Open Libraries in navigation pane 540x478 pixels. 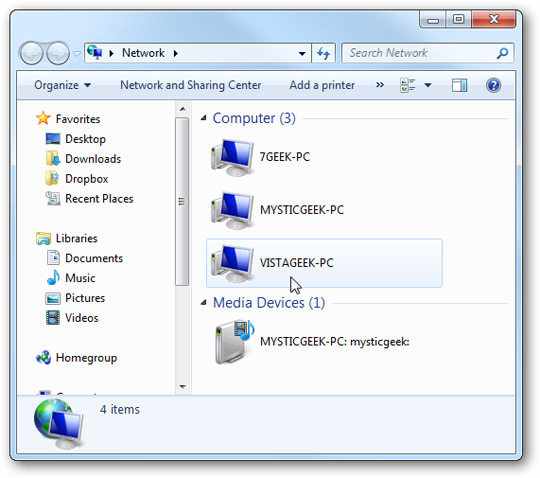pyautogui.click(x=76, y=238)
